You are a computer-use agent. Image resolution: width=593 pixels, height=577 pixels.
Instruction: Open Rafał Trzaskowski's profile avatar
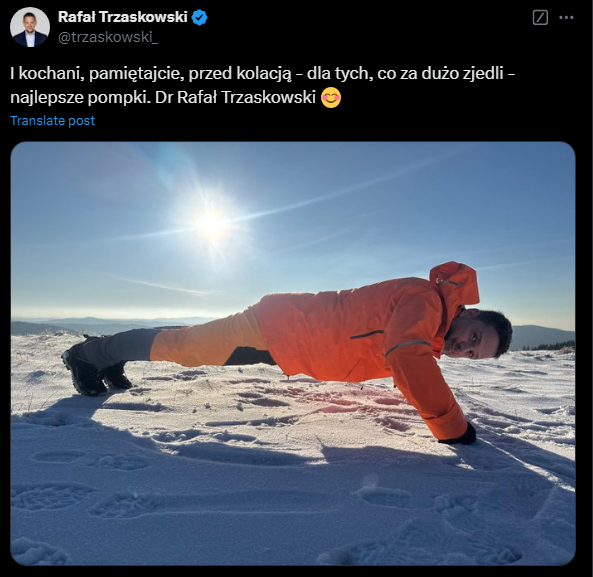pos(29,27)
